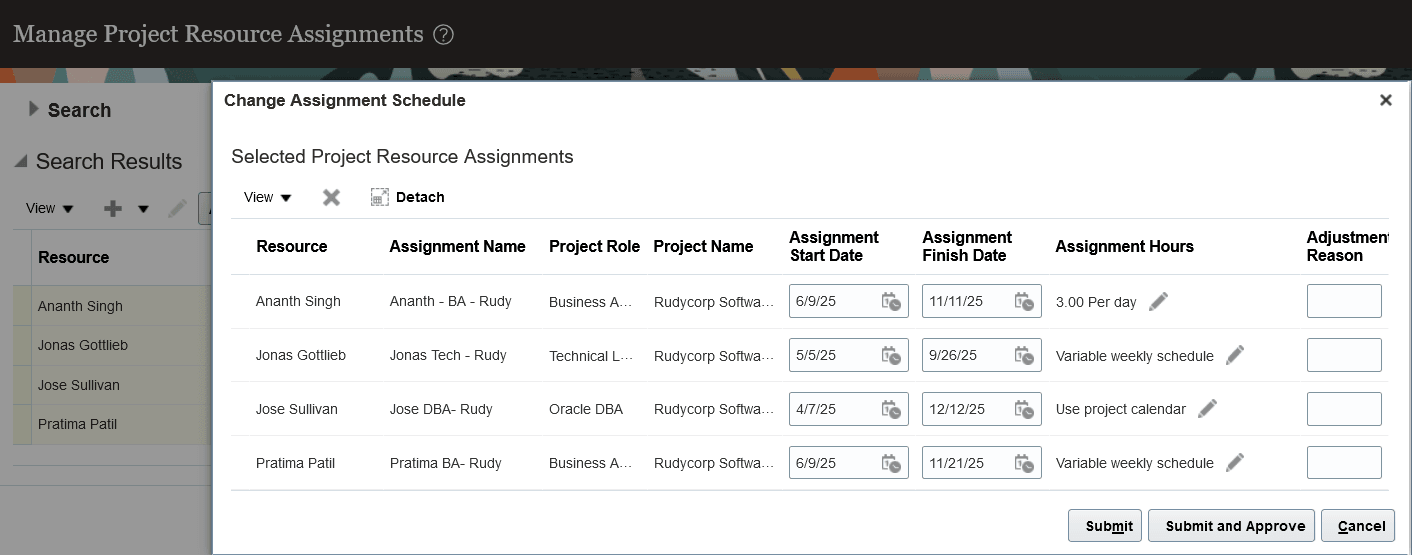Click the Assignment Start Date column header
The width and height of the screenshot is (1413, 555).
pos(834,246)
